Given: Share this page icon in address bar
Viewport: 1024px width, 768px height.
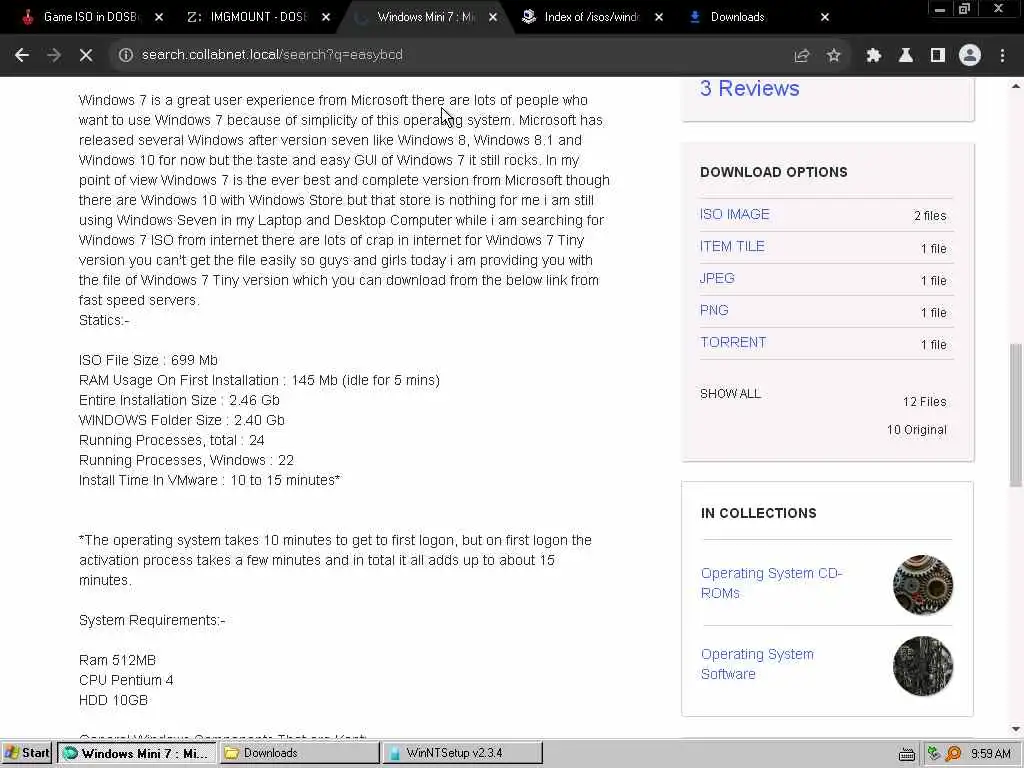Looking at the screenshot, I should [x=801, y=55].
